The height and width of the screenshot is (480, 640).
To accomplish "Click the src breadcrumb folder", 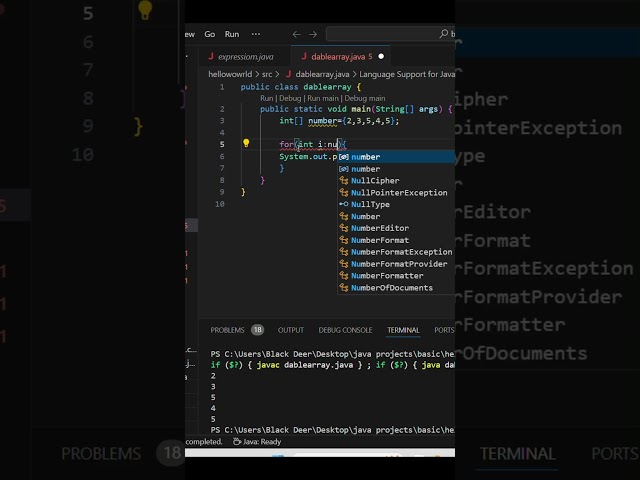I will point(267,74).
